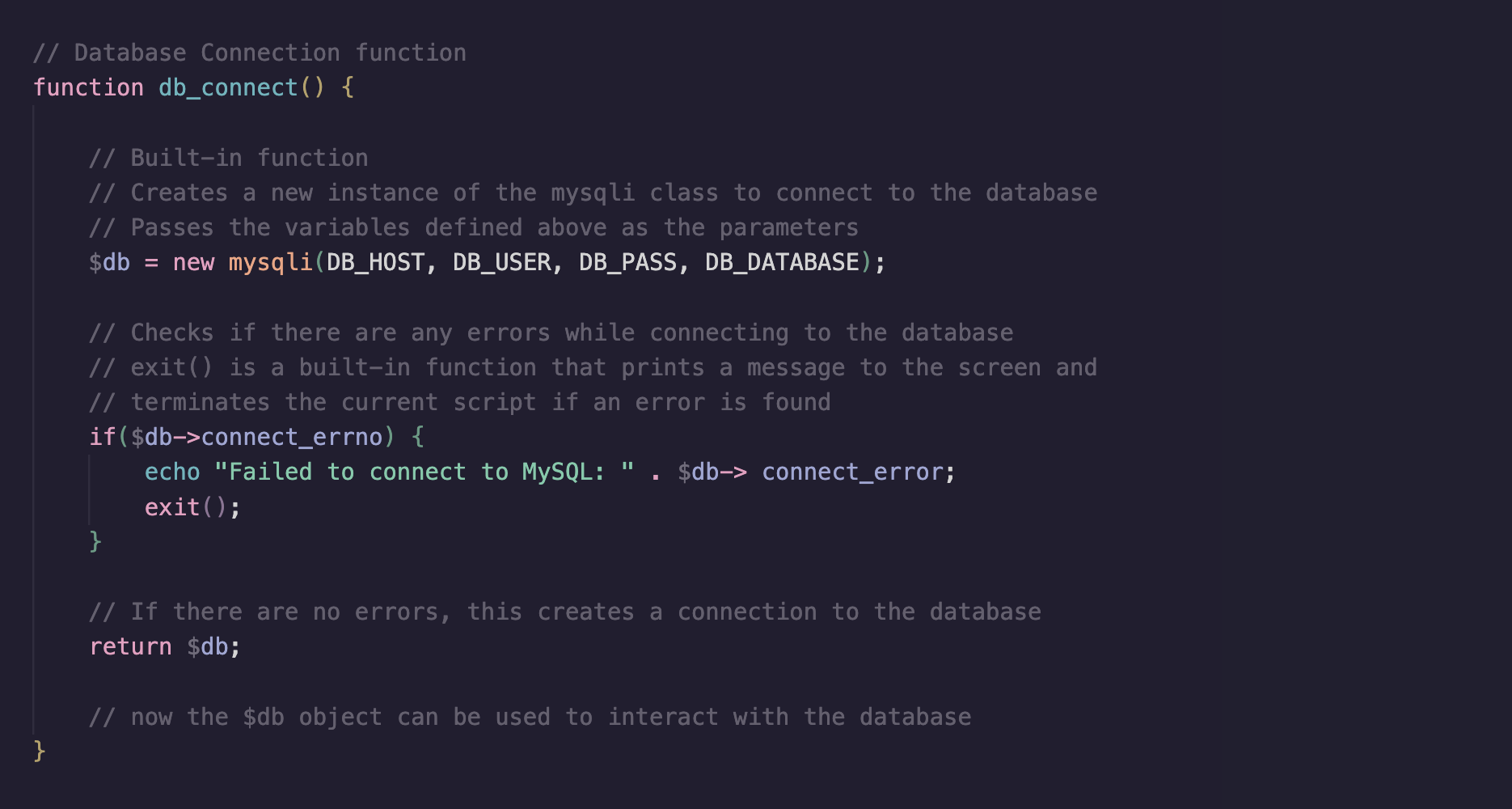
Task: Click the DB_HOST constant
Action: click(375, 262)
